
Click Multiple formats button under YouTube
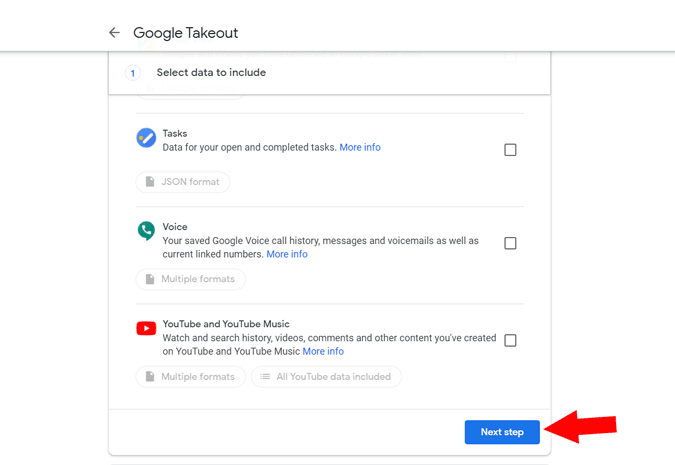pos(191,377)
